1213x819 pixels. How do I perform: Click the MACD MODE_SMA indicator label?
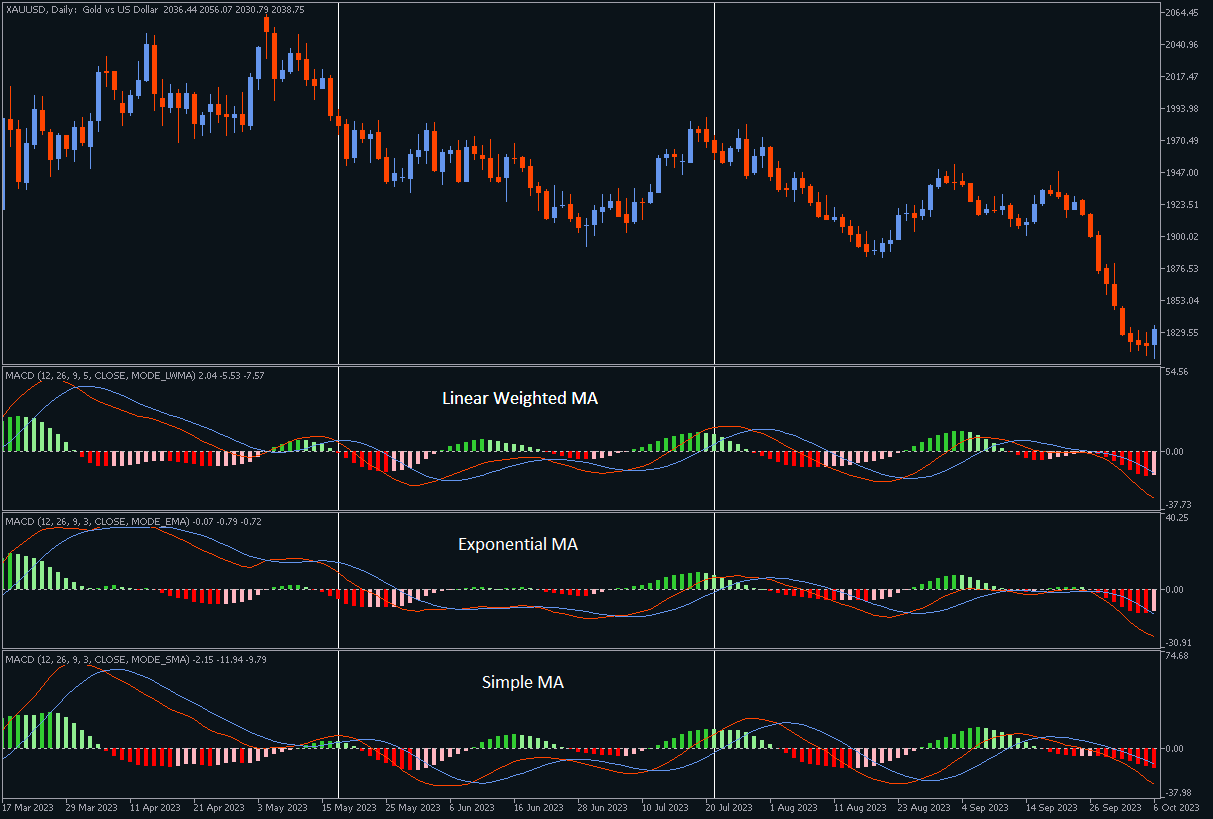[135, 659]
